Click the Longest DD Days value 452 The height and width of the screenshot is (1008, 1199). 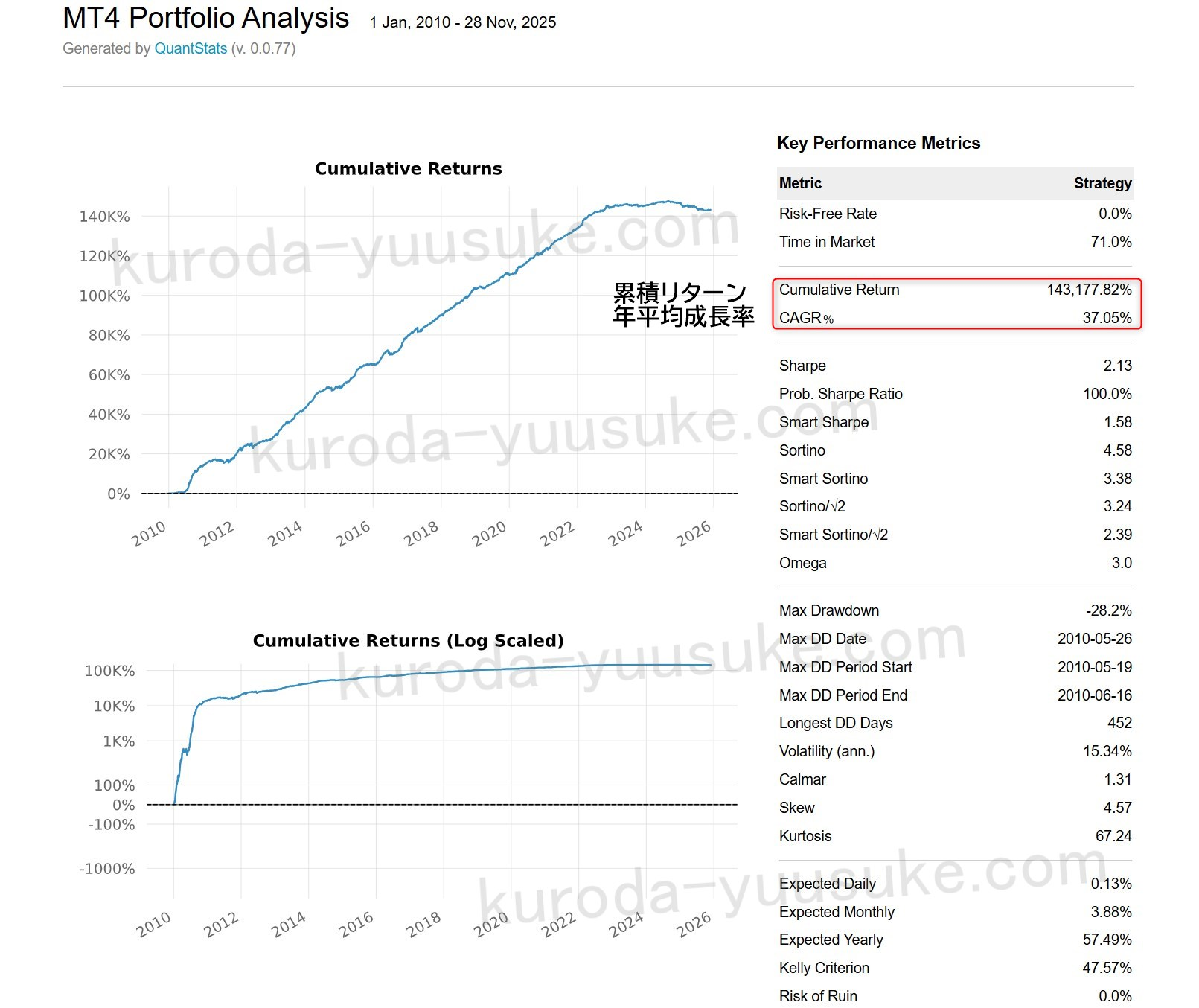1119,723
